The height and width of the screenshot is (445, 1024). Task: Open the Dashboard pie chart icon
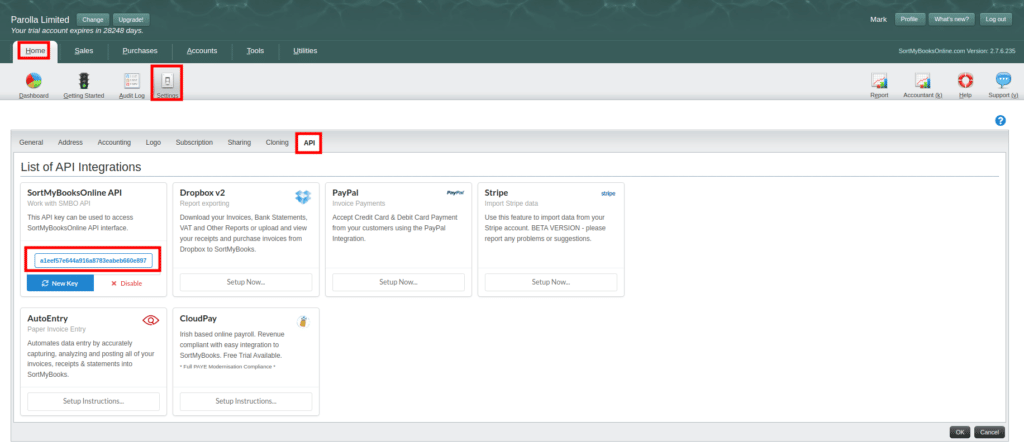pos(33,81)
